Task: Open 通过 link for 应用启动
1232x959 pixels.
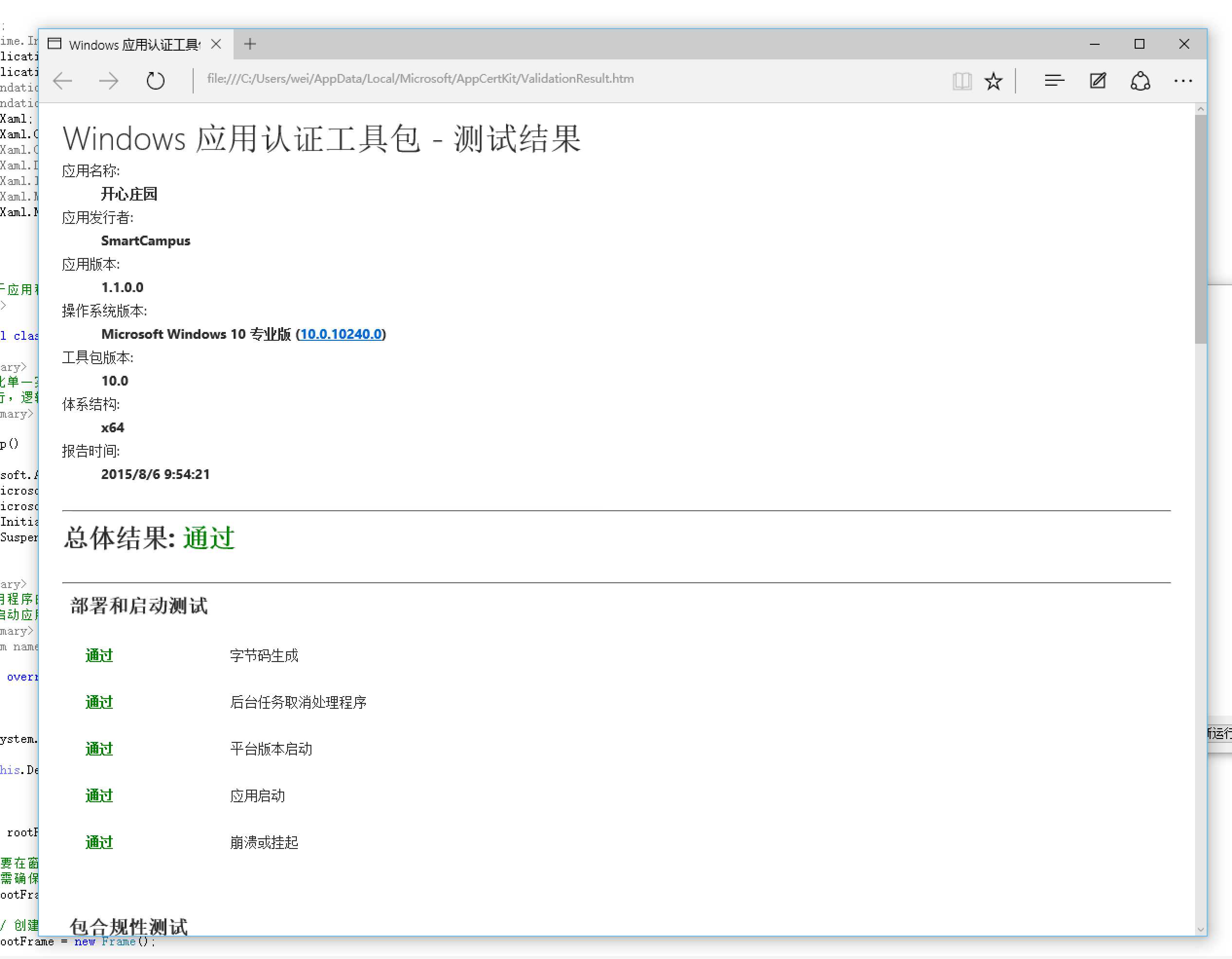Action: pos(99,796)
